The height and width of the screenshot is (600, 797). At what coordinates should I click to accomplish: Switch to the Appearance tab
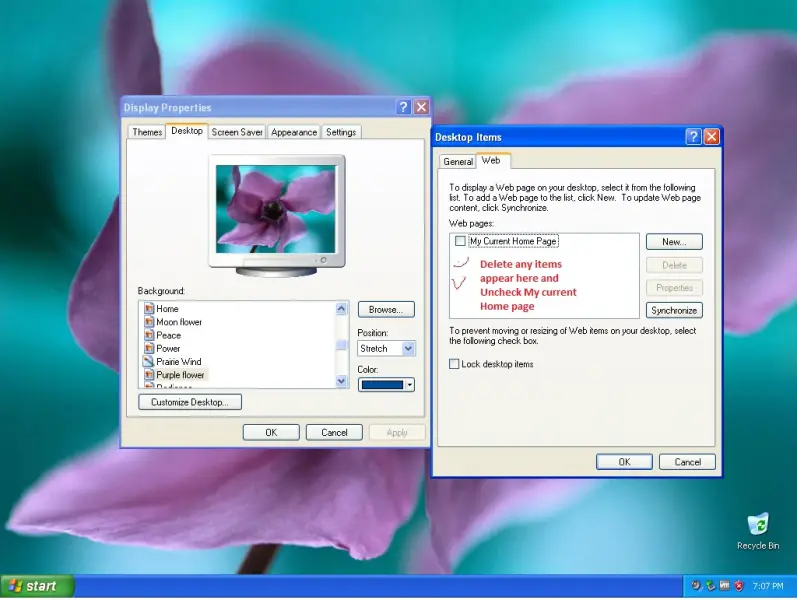coord(294,132)
